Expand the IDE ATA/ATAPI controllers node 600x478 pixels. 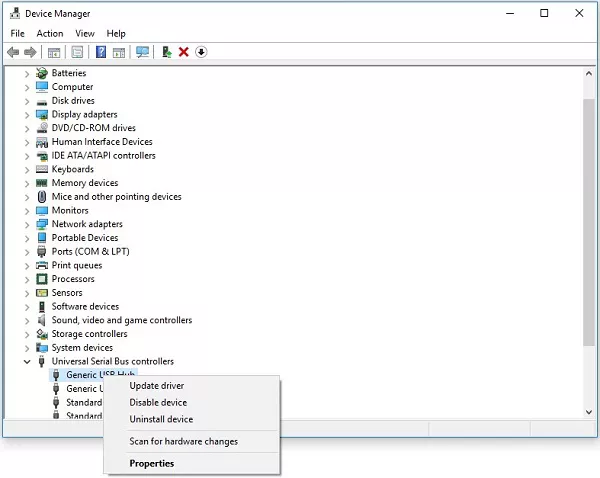point(27,156)
